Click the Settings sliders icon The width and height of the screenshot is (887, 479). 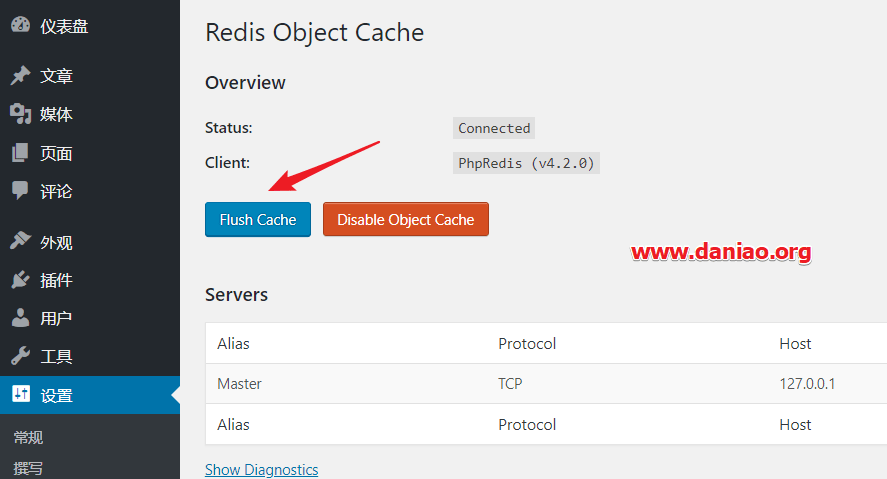pyautogui.click(x=20, y=394)
